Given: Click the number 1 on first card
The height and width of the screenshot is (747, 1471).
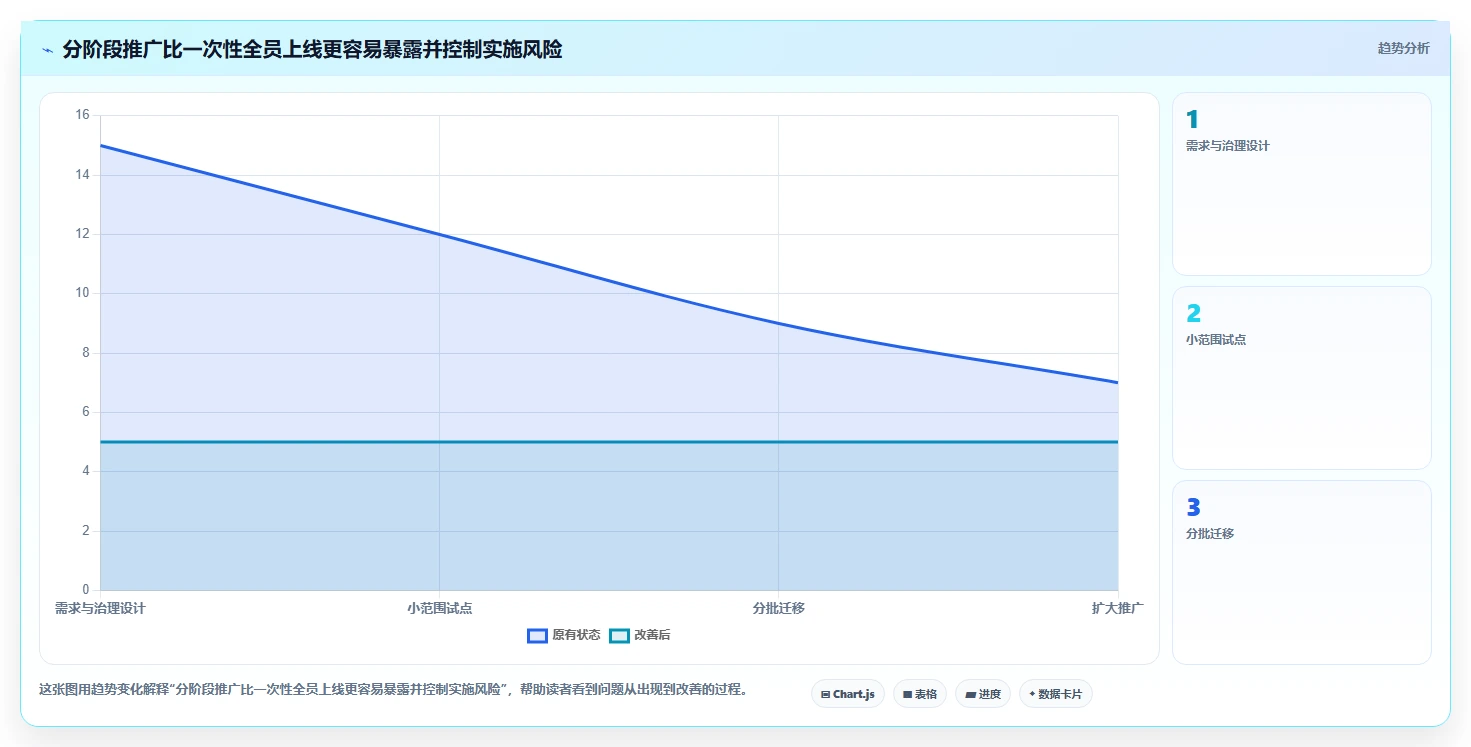Looking at the screenshot, I should [x=1192, y=120].
